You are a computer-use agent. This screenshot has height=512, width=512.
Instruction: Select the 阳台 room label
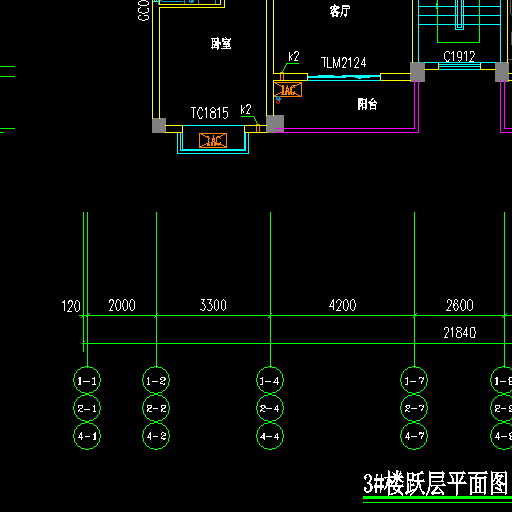367,104
